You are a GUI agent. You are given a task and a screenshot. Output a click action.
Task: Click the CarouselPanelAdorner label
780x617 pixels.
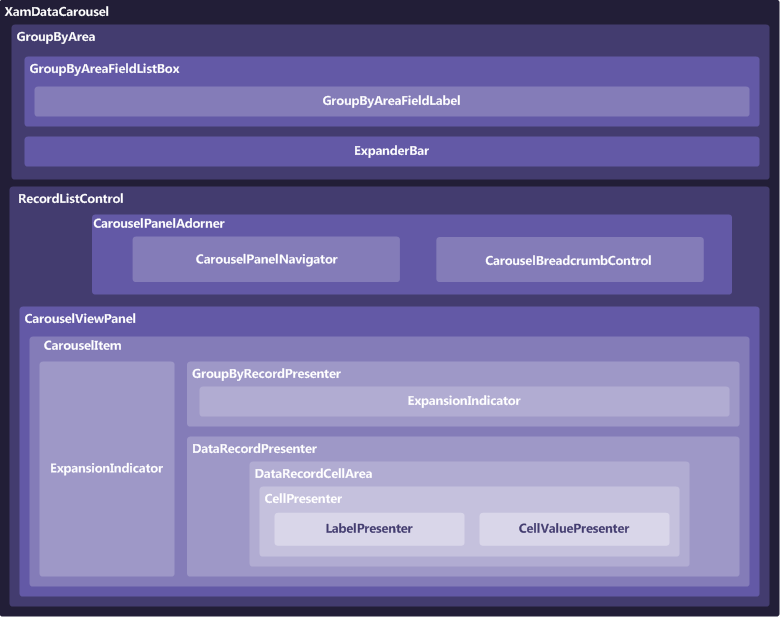pyautogui.click(x=158, y=224)
